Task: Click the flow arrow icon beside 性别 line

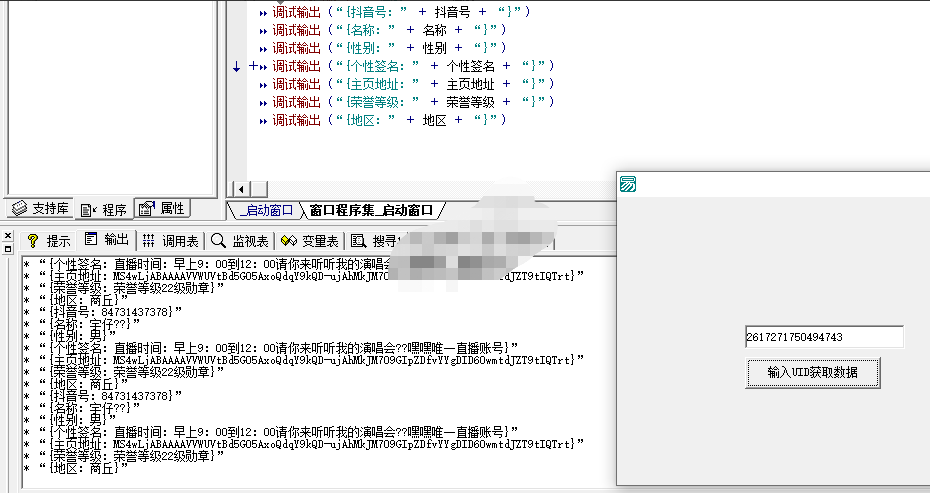Action: tap(263, 48)
